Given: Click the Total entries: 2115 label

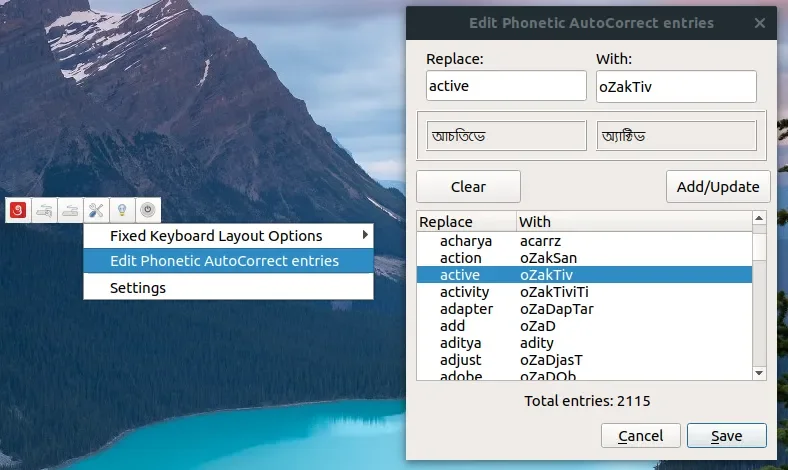Looking at the screenshot, I should 587,401.
